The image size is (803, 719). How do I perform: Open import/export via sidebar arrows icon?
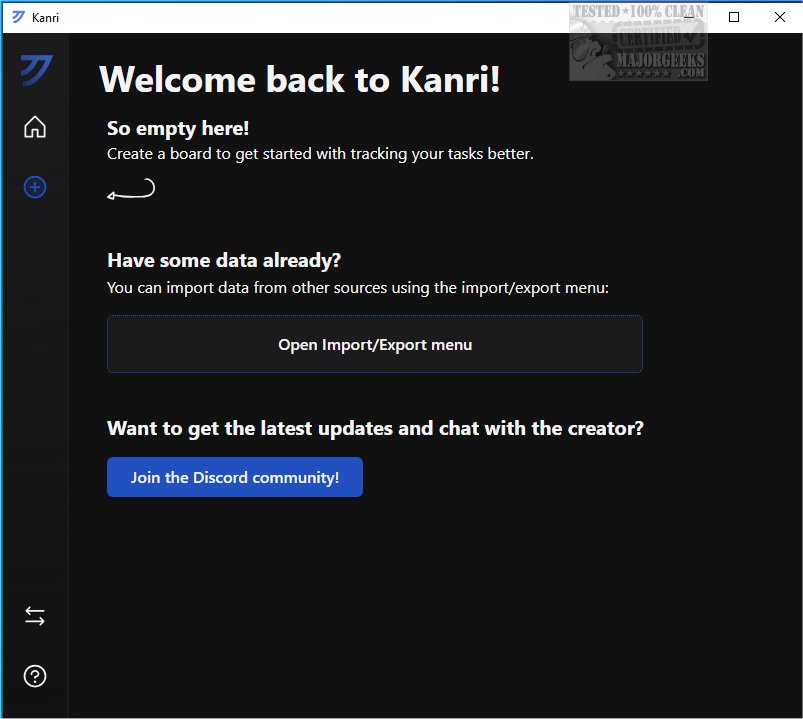35,616
